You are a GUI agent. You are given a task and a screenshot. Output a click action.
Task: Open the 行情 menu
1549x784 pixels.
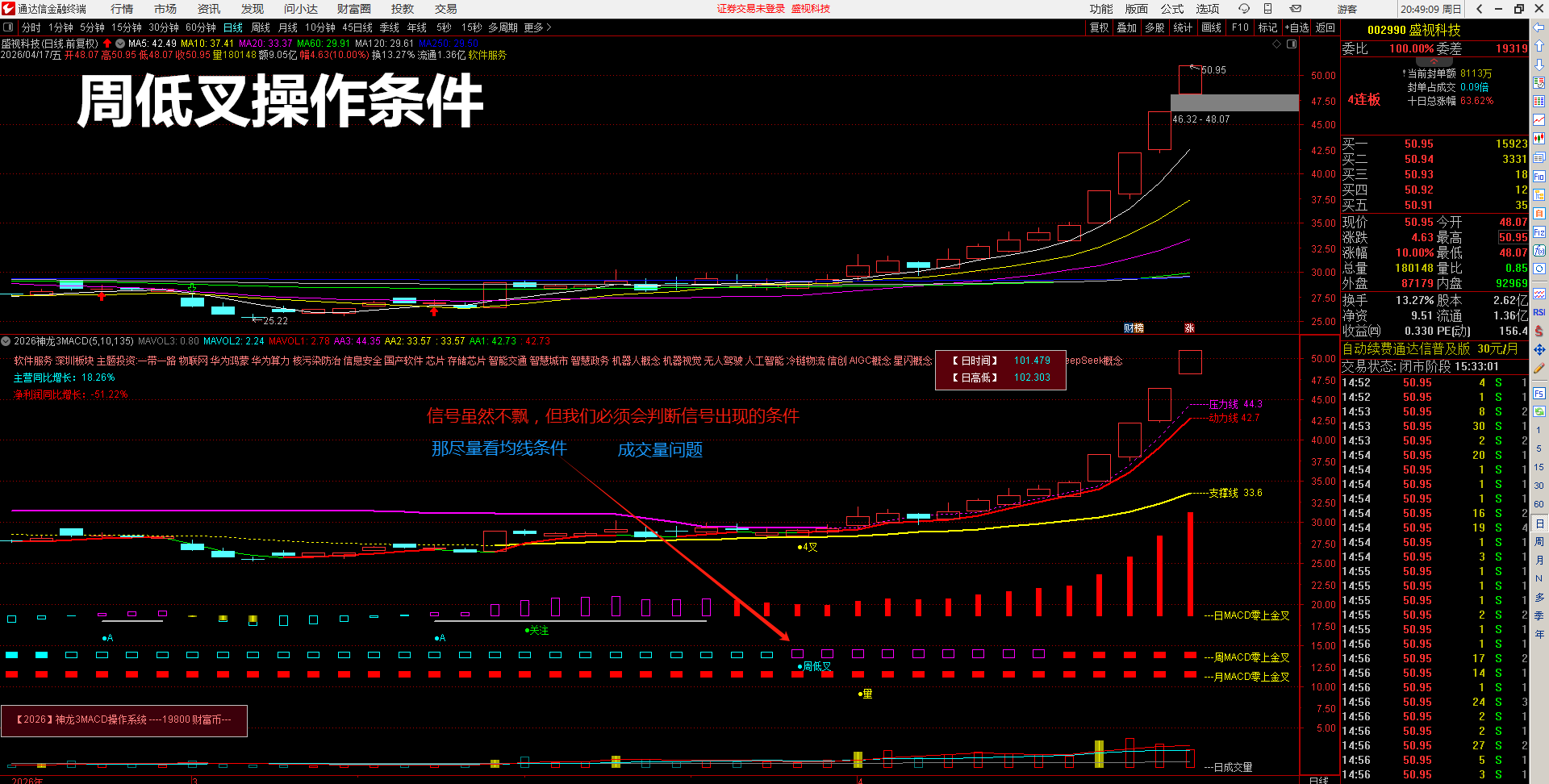[122, 9]
